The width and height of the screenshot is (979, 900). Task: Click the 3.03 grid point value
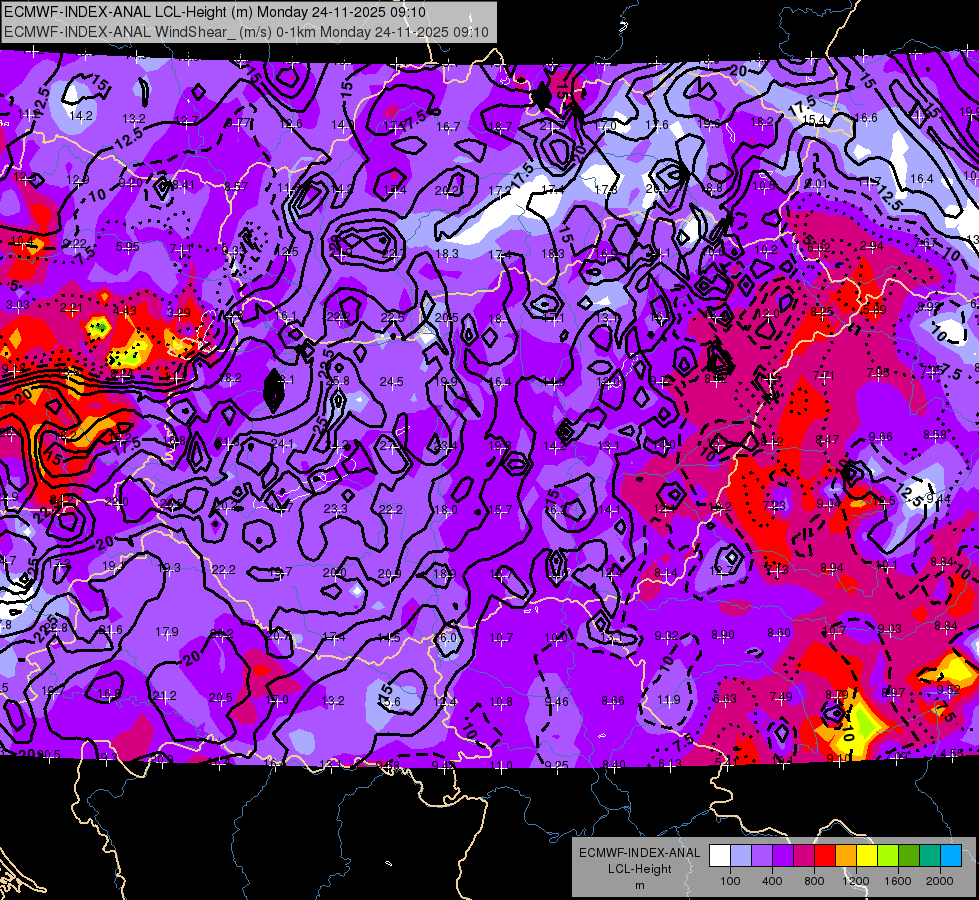pyautogui.click(x=17, y=305)
